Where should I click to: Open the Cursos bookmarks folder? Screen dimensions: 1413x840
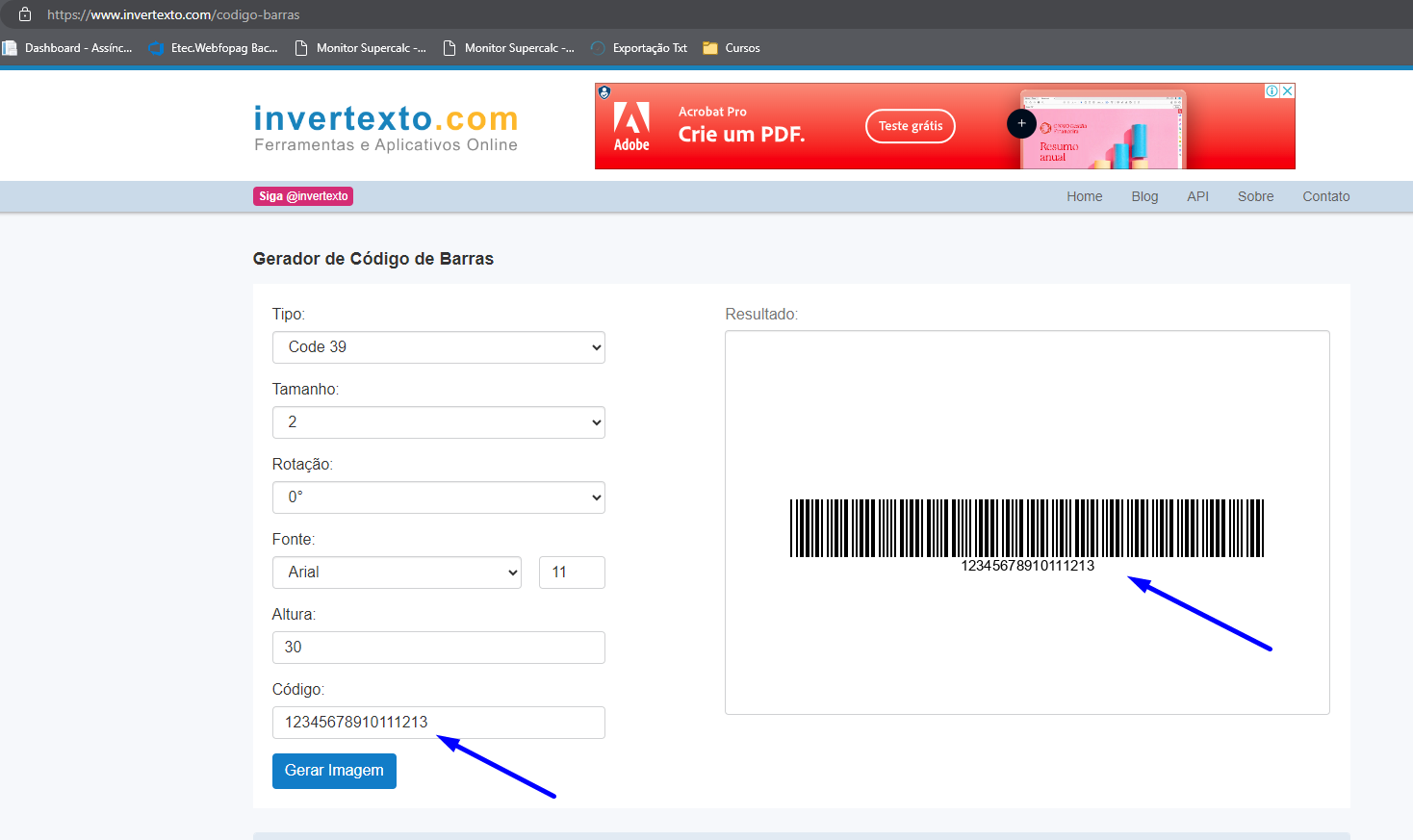click(x=732, y=48)
